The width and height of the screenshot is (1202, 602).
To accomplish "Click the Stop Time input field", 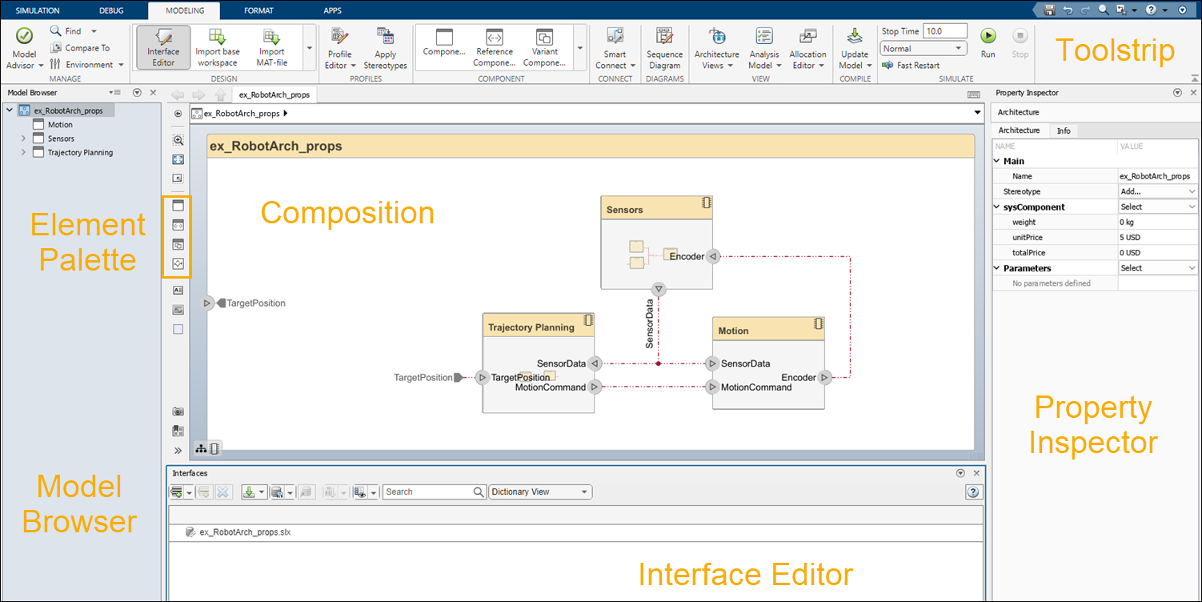I will (x=945, y=31).
